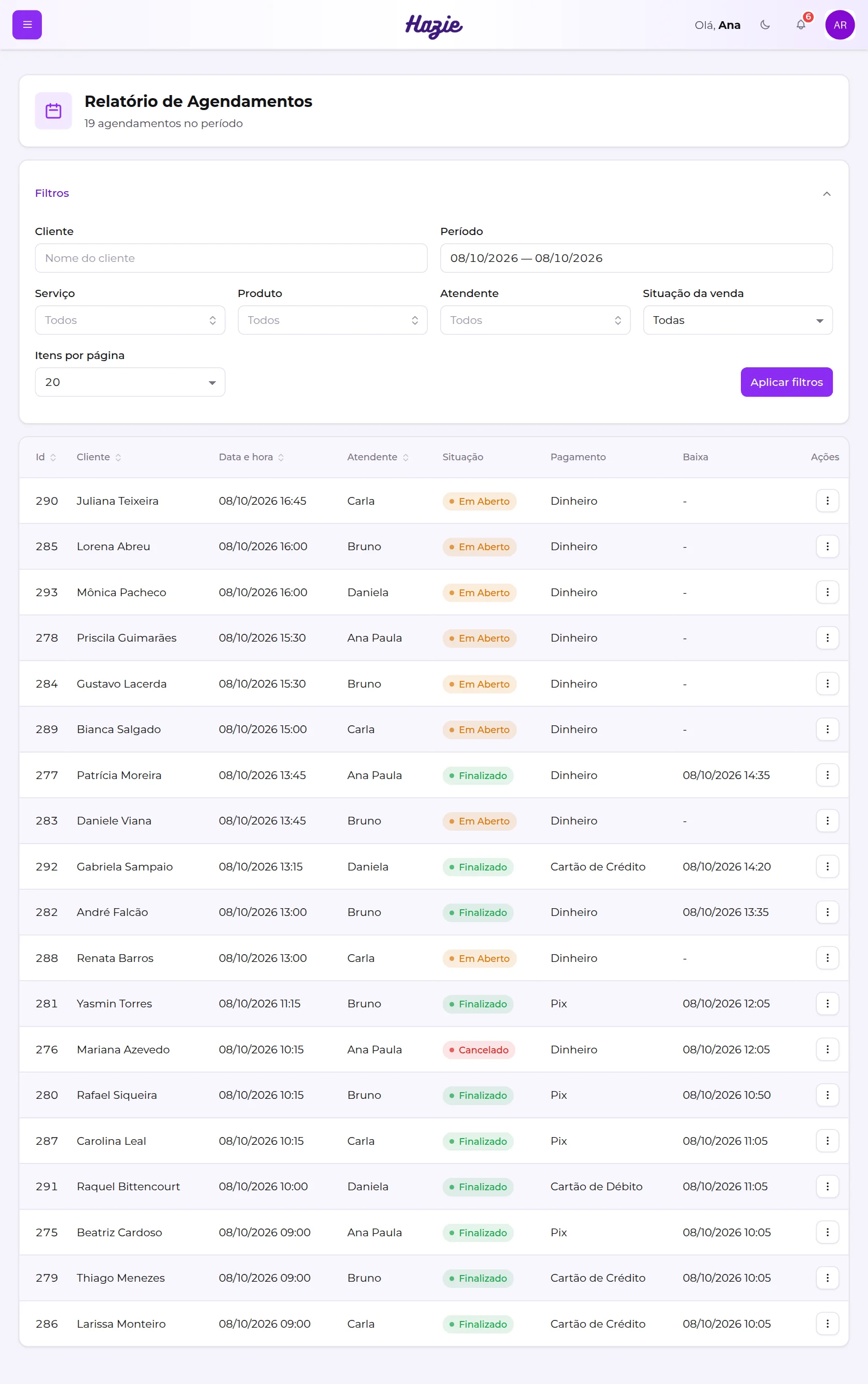Click baixa time 08/10/2026 14:20
868x1384 pixels.
(x=726, y=867)
